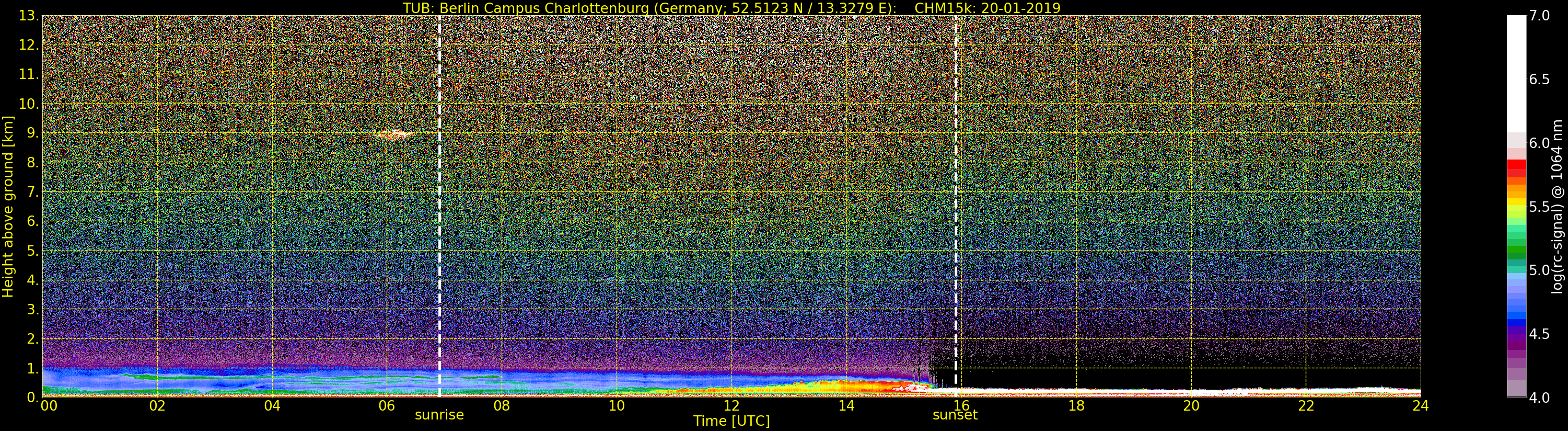Click the '7.0' colorbar scale value
The image size is (1568, 431).
1539,16
